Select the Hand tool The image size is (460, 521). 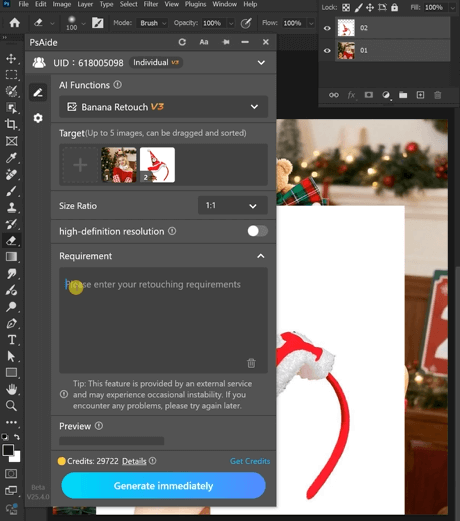(11, 389)
